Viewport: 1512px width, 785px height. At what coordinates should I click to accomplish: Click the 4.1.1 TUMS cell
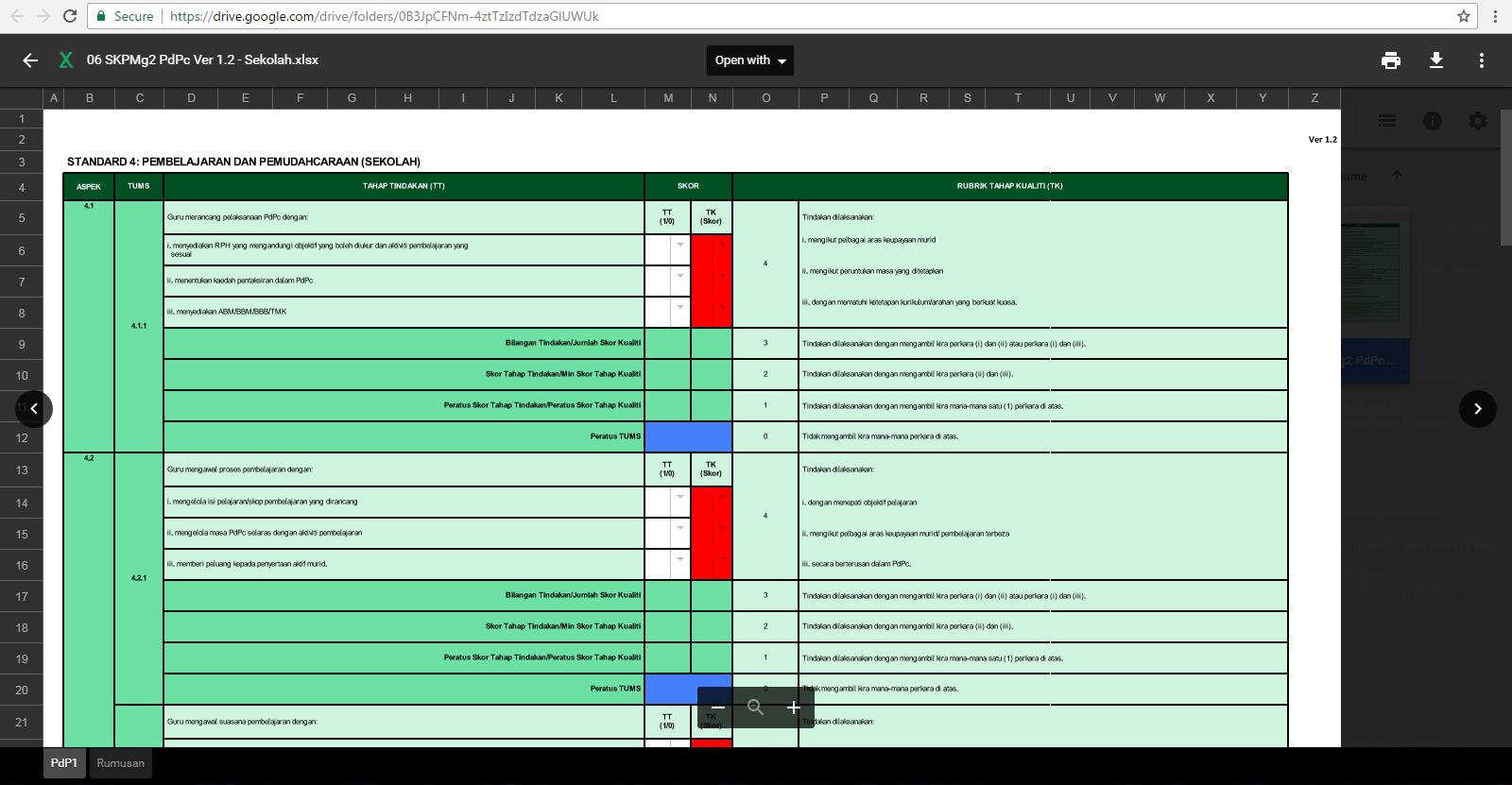tap(139, 326)
